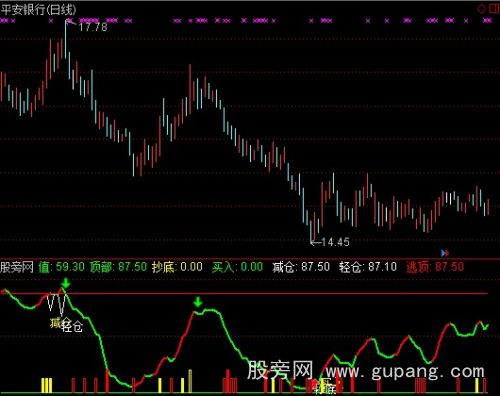
Task: Click the 14.45 low price label
Action: point(335,242)
